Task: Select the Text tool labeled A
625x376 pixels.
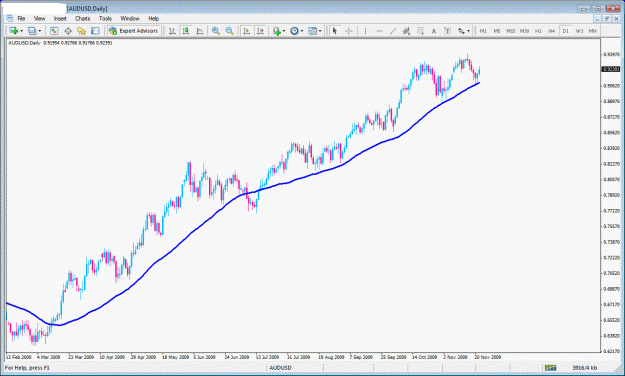Action: pyautogui.click(x=434, y=31)
